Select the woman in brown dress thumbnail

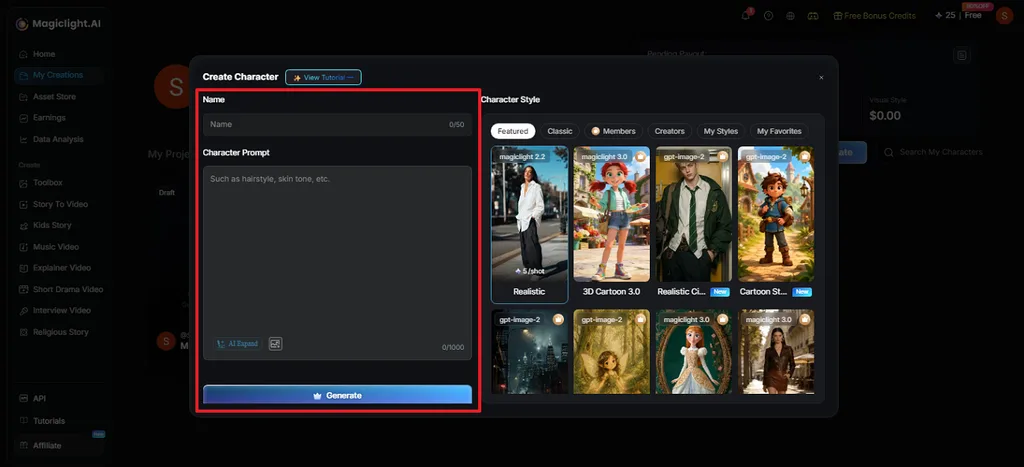776,351
